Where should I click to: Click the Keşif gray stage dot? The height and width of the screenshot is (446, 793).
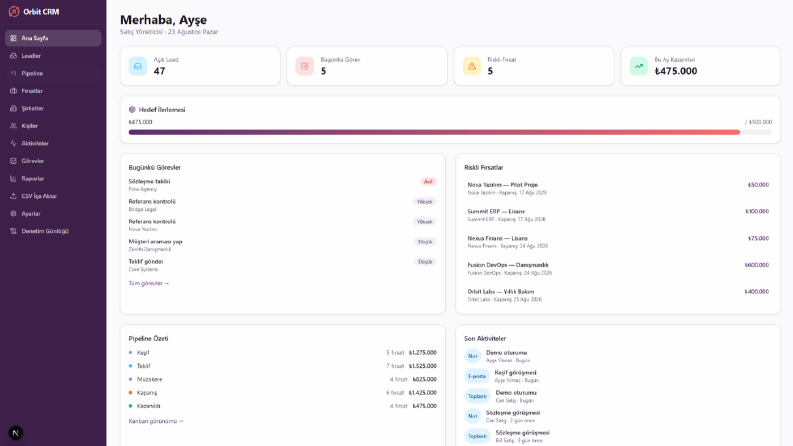(130, 353)
